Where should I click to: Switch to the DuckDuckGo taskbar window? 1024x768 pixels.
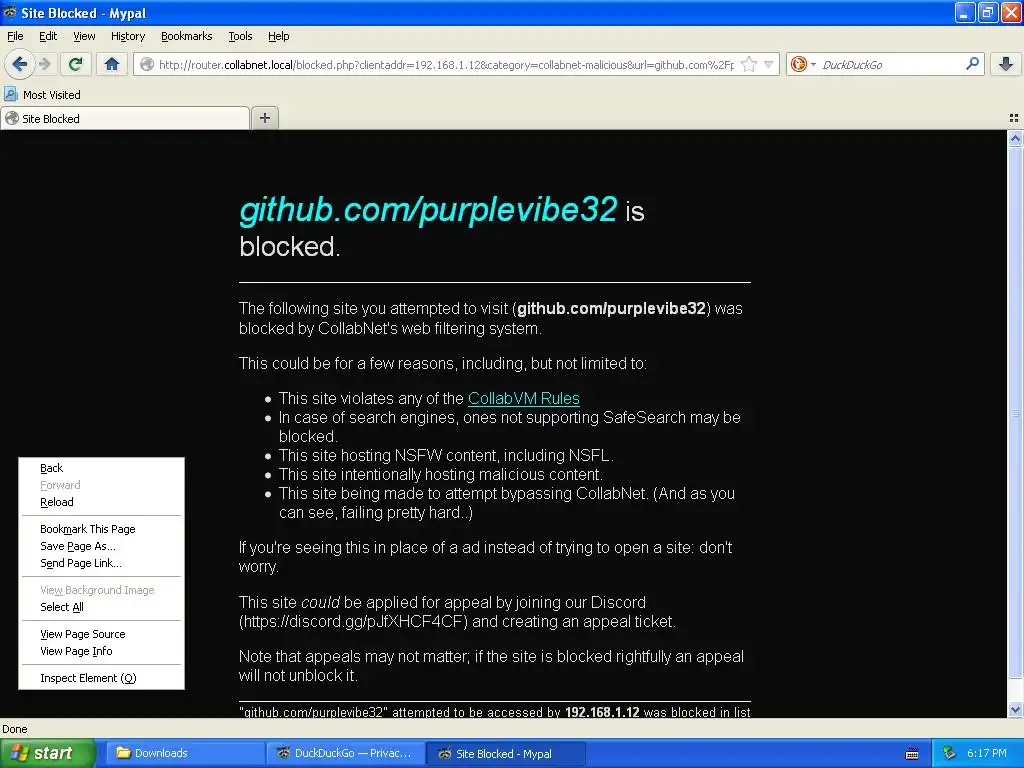coord(345,753)
